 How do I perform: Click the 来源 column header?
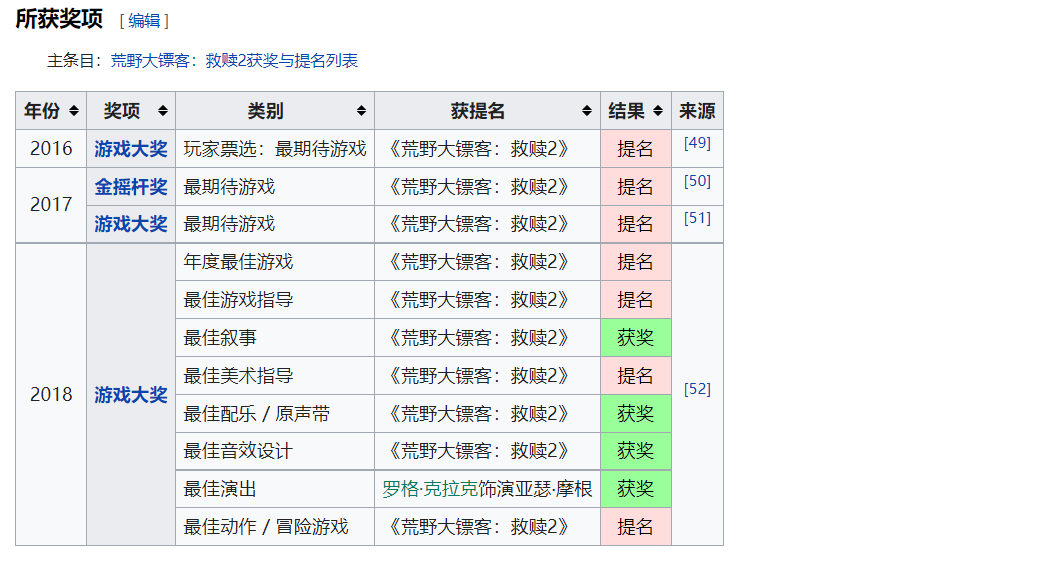[697, 111]
